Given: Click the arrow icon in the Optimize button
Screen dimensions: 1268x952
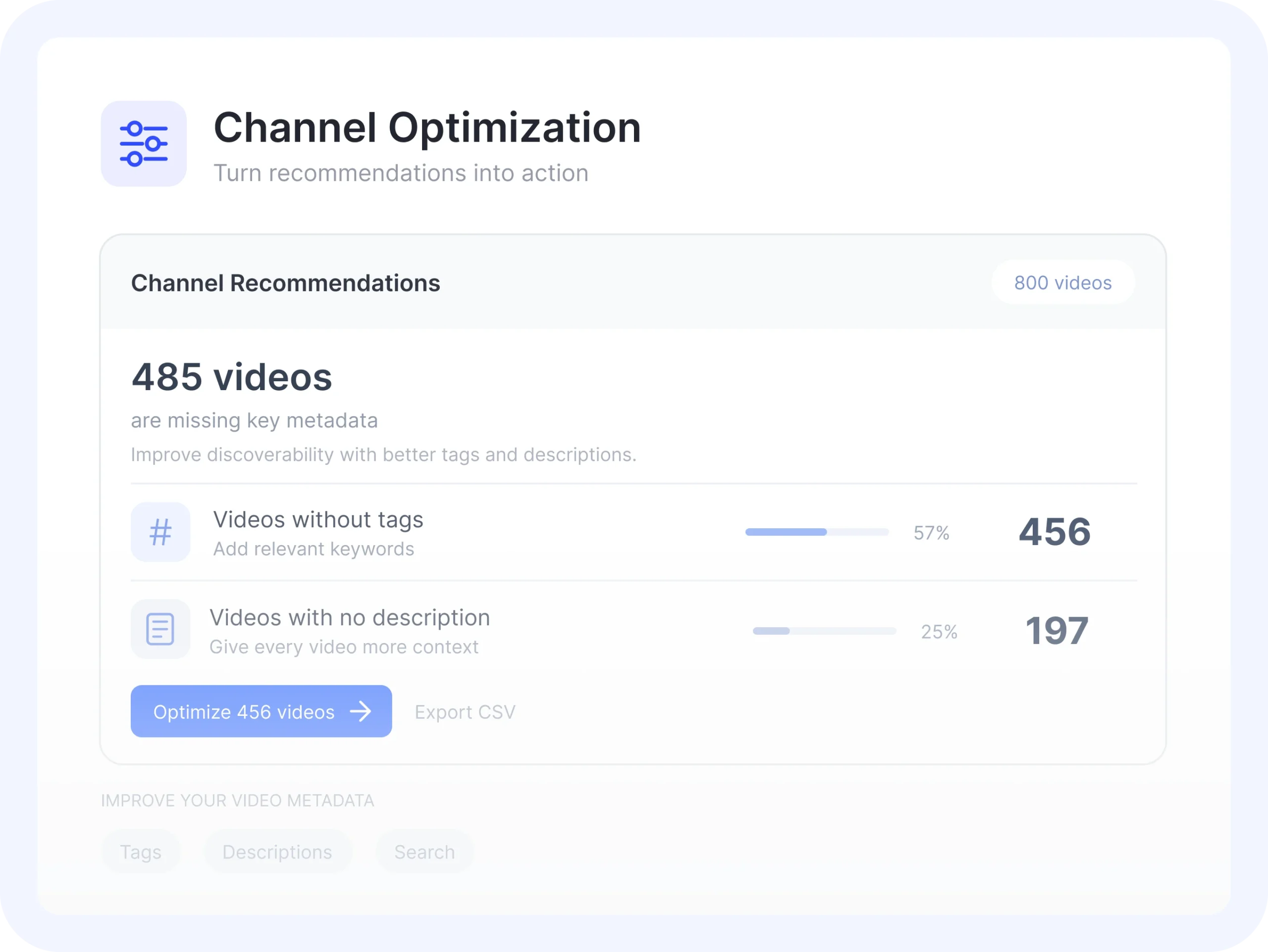Looking at the screenshot, I should (361, 711).
